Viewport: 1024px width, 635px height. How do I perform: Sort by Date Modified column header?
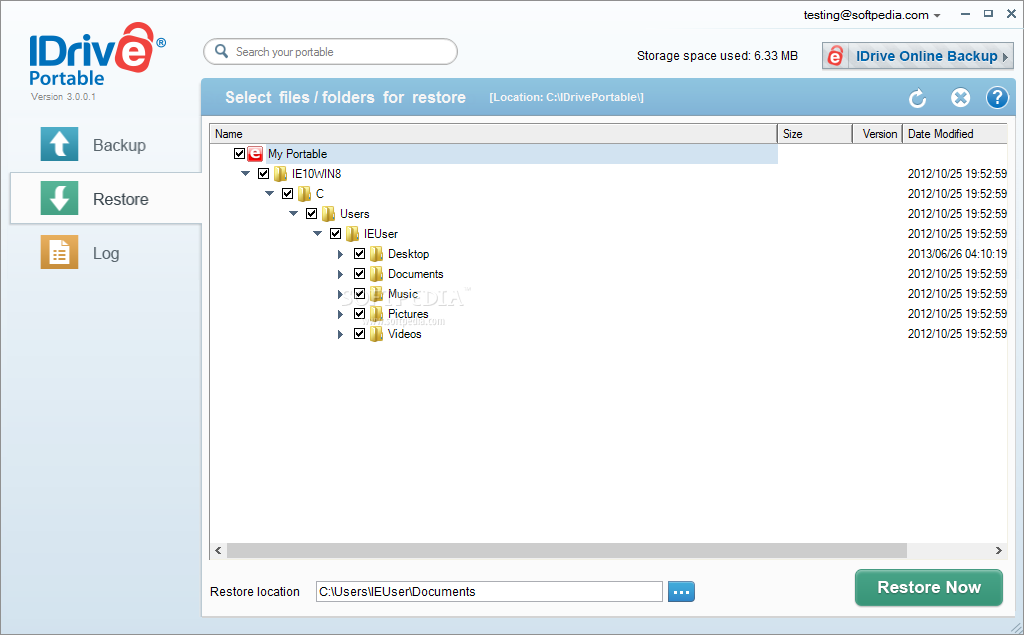point(955,134)
